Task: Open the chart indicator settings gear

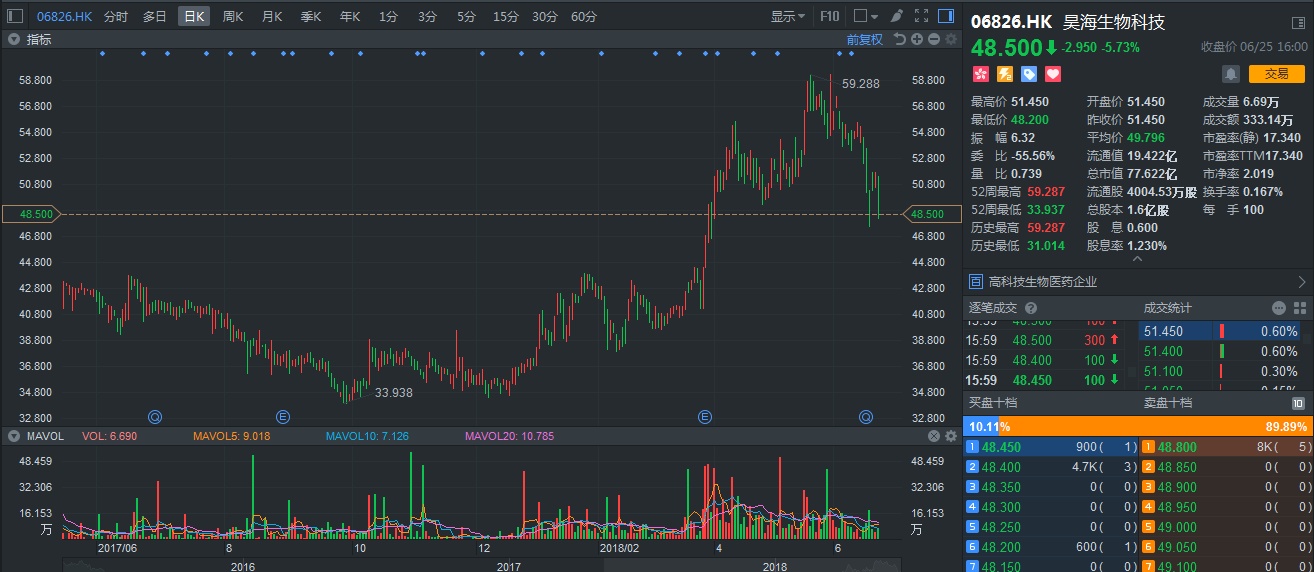Action: (x=949, y=39)
